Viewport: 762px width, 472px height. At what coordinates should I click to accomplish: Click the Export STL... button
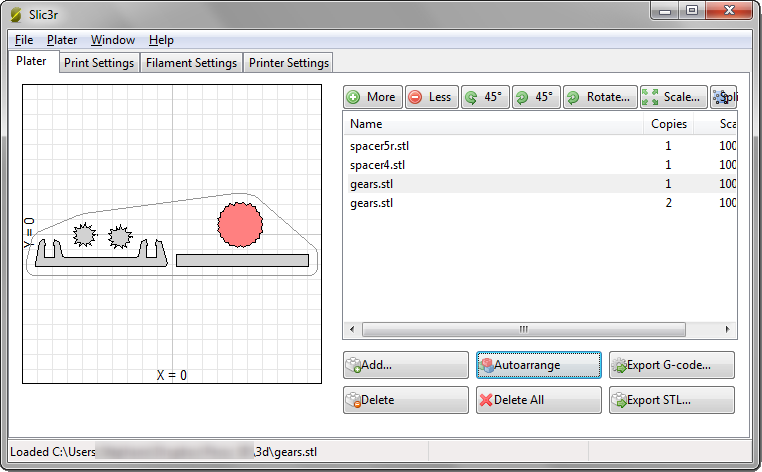(x=672, y=400)
